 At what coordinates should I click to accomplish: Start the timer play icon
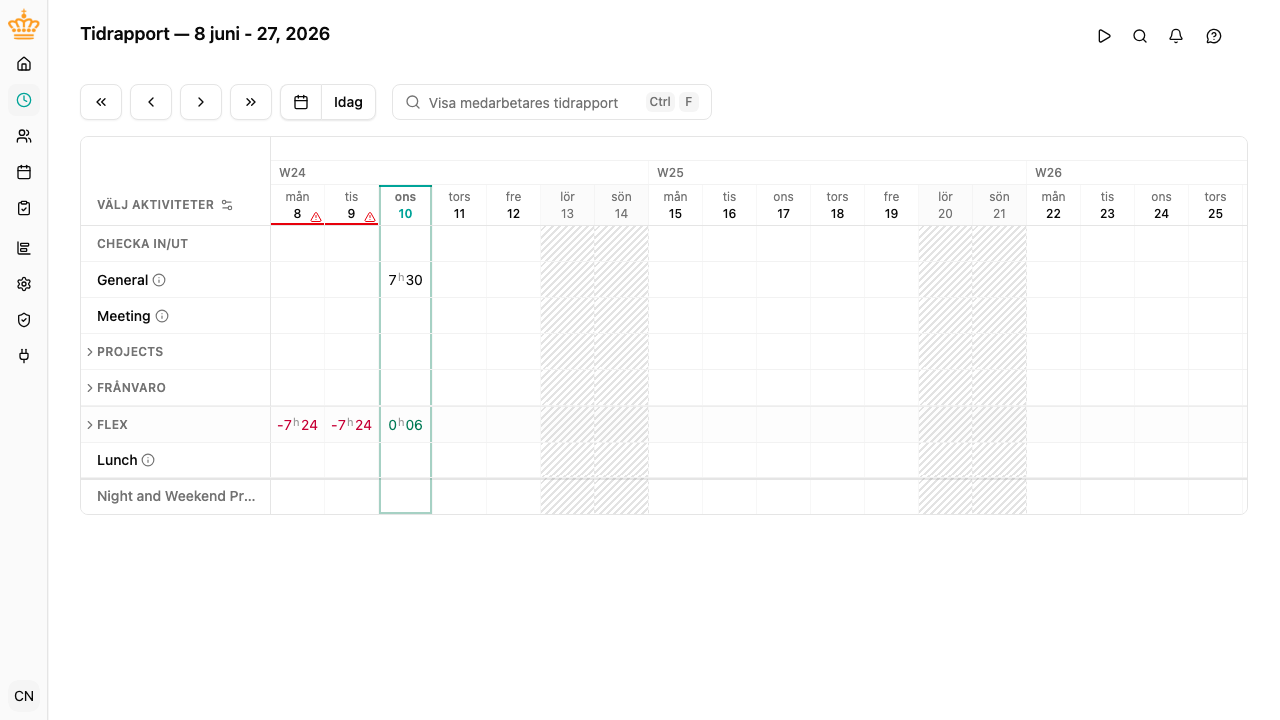click(1104, 36)
